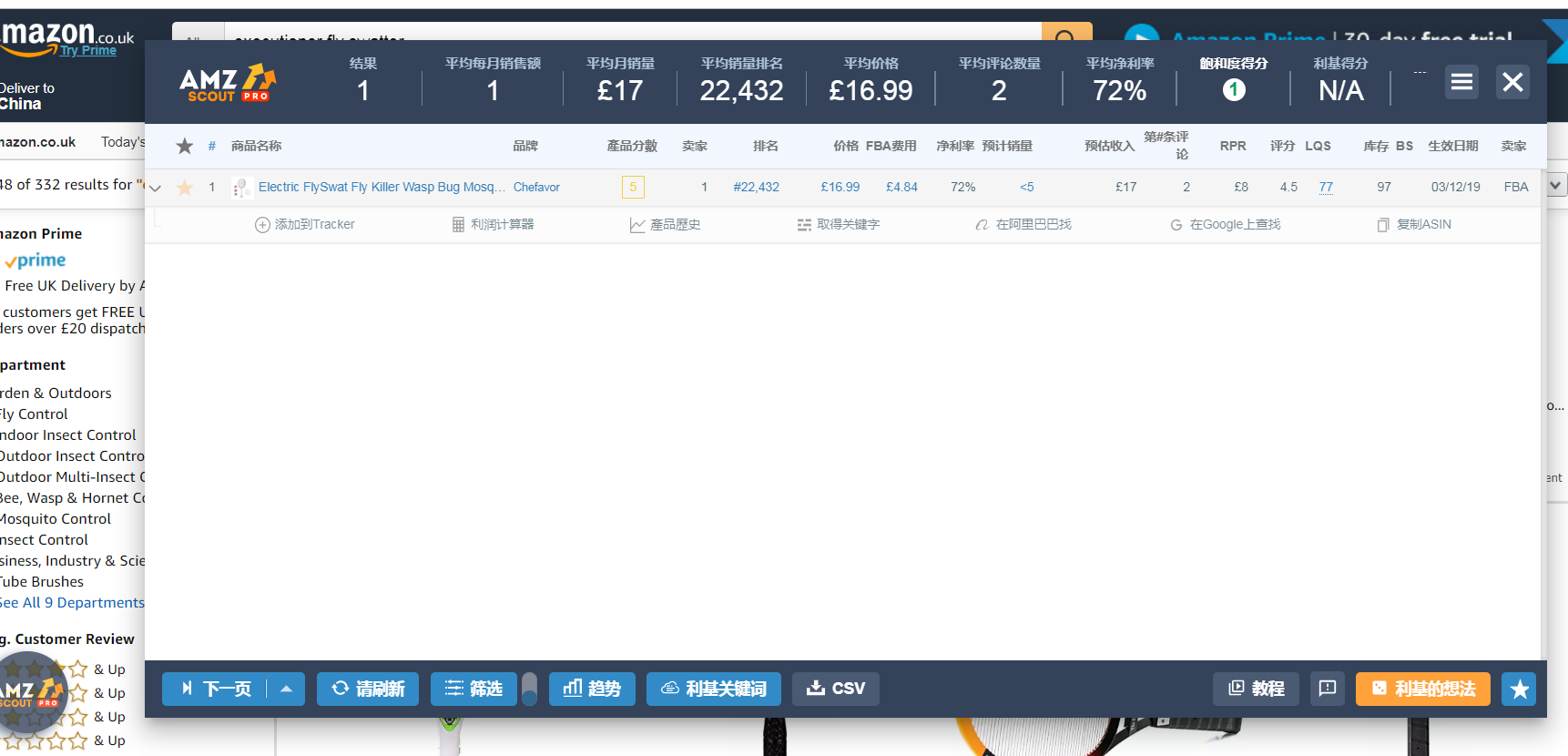Image resolution: width=1568 pixels, height=756 pixels.
Task: Click the white star button at bottom right
Action: [x=1519, y=689]
